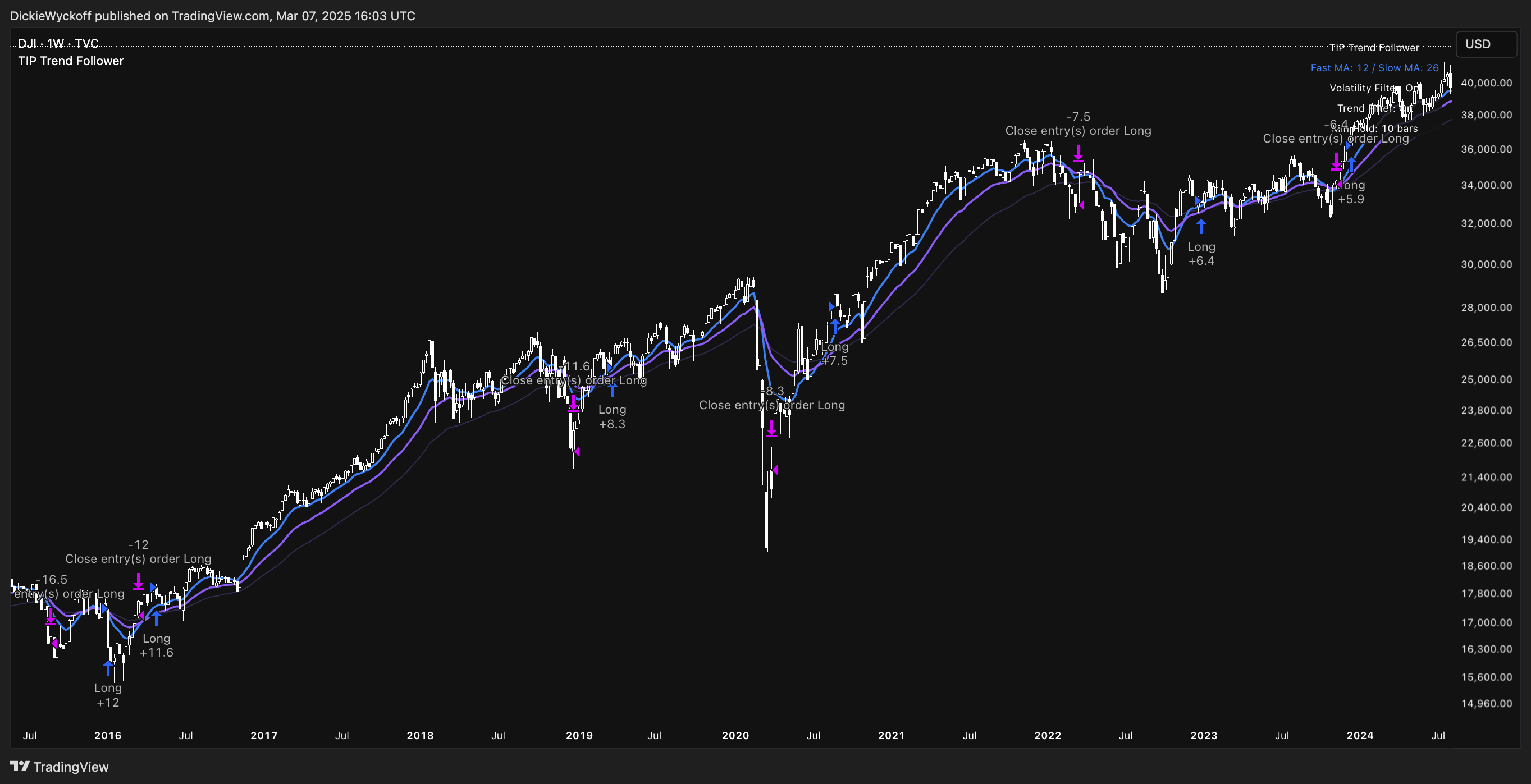
Task: Open the TradingView logo link
Action: click(x=60, y=767)
